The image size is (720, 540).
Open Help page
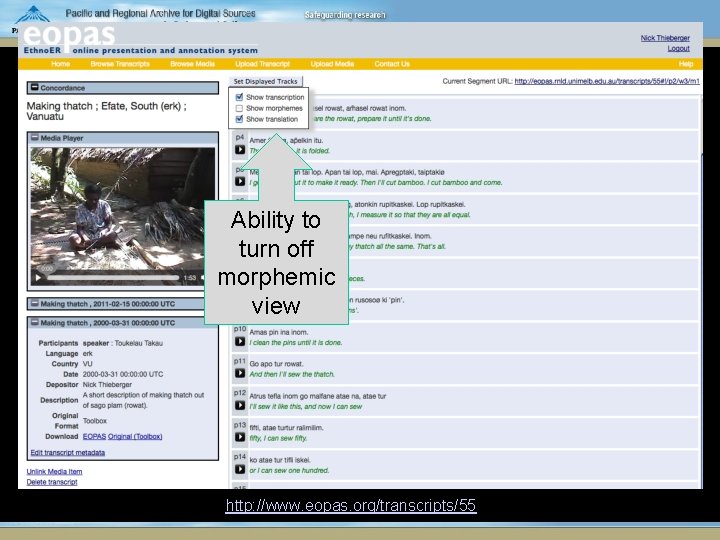tap(686, 64)
